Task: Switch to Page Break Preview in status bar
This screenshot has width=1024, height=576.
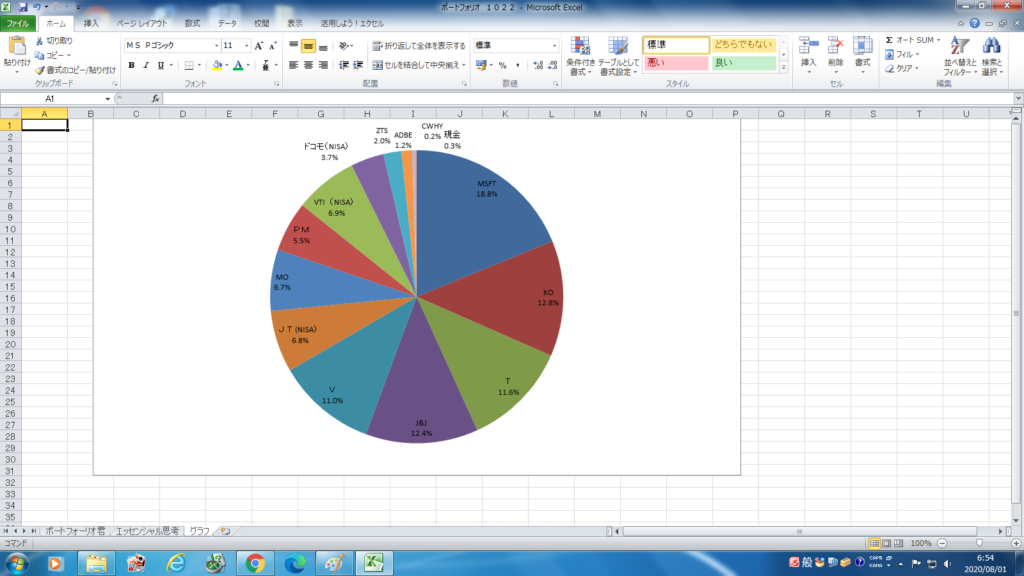Action: (x=899, y=543)
